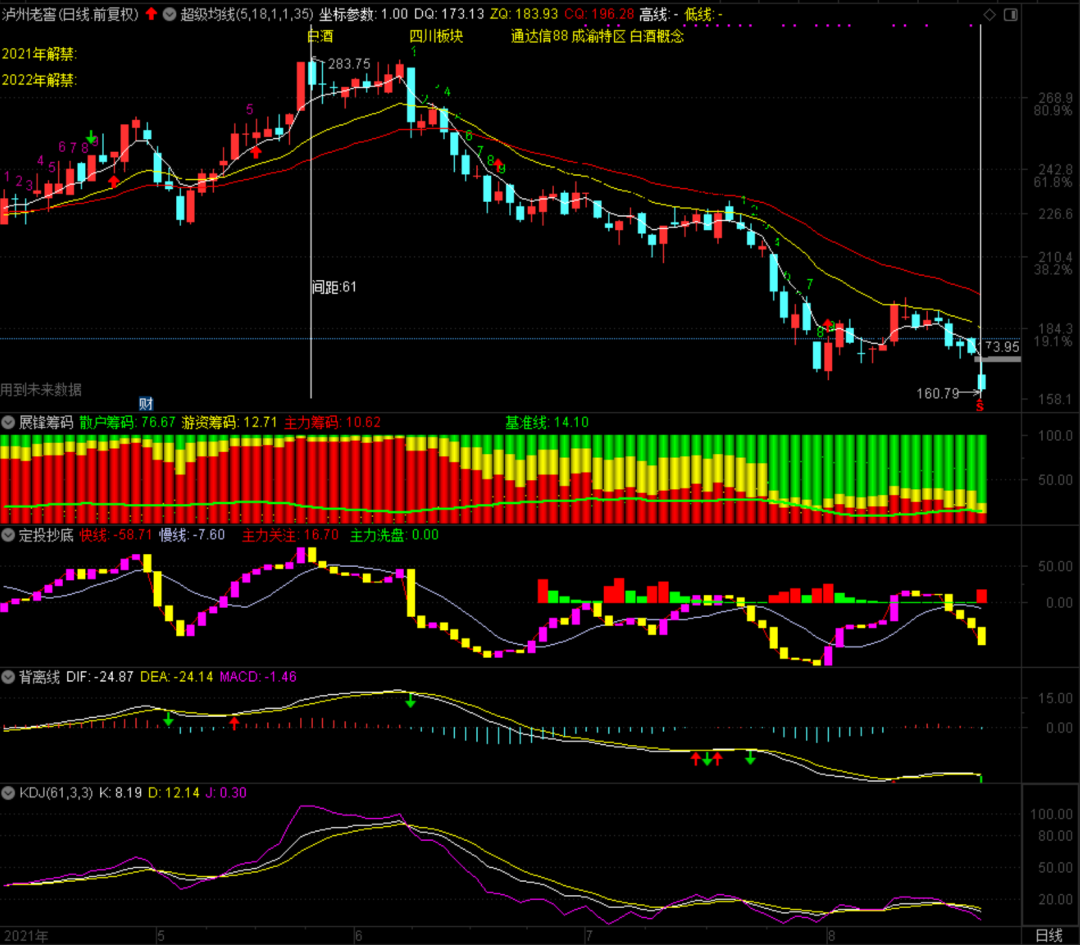Click the 2022年解禁 label
Image resolution: width=1080 pixels, height=945 pixels.
click(39, 80)
